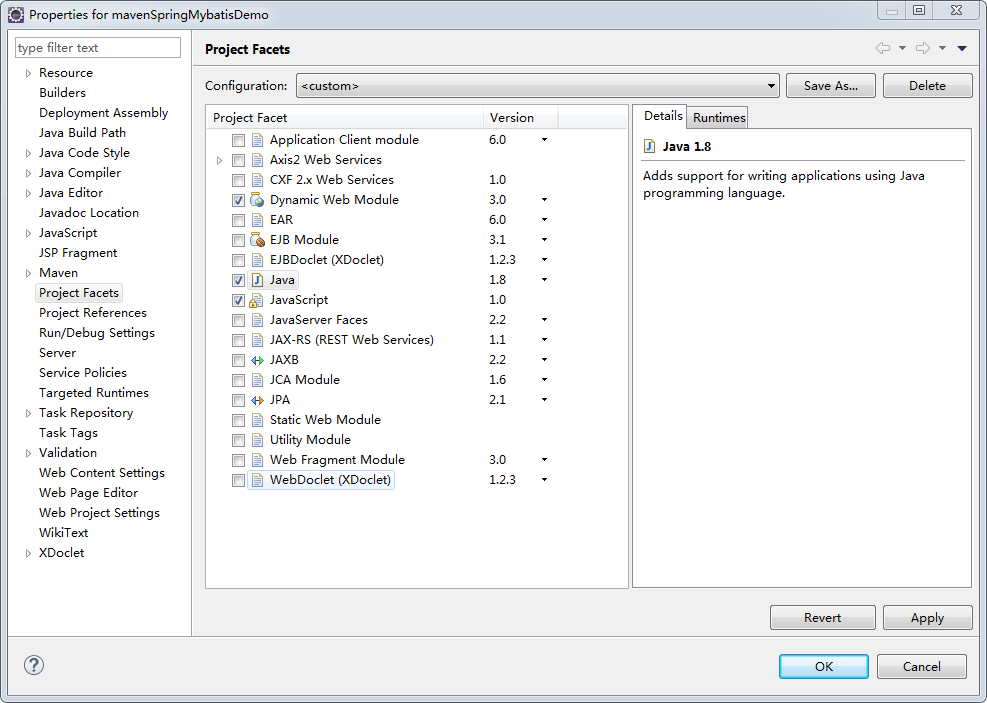Click the Application Client module document icon

coord(257,140)
